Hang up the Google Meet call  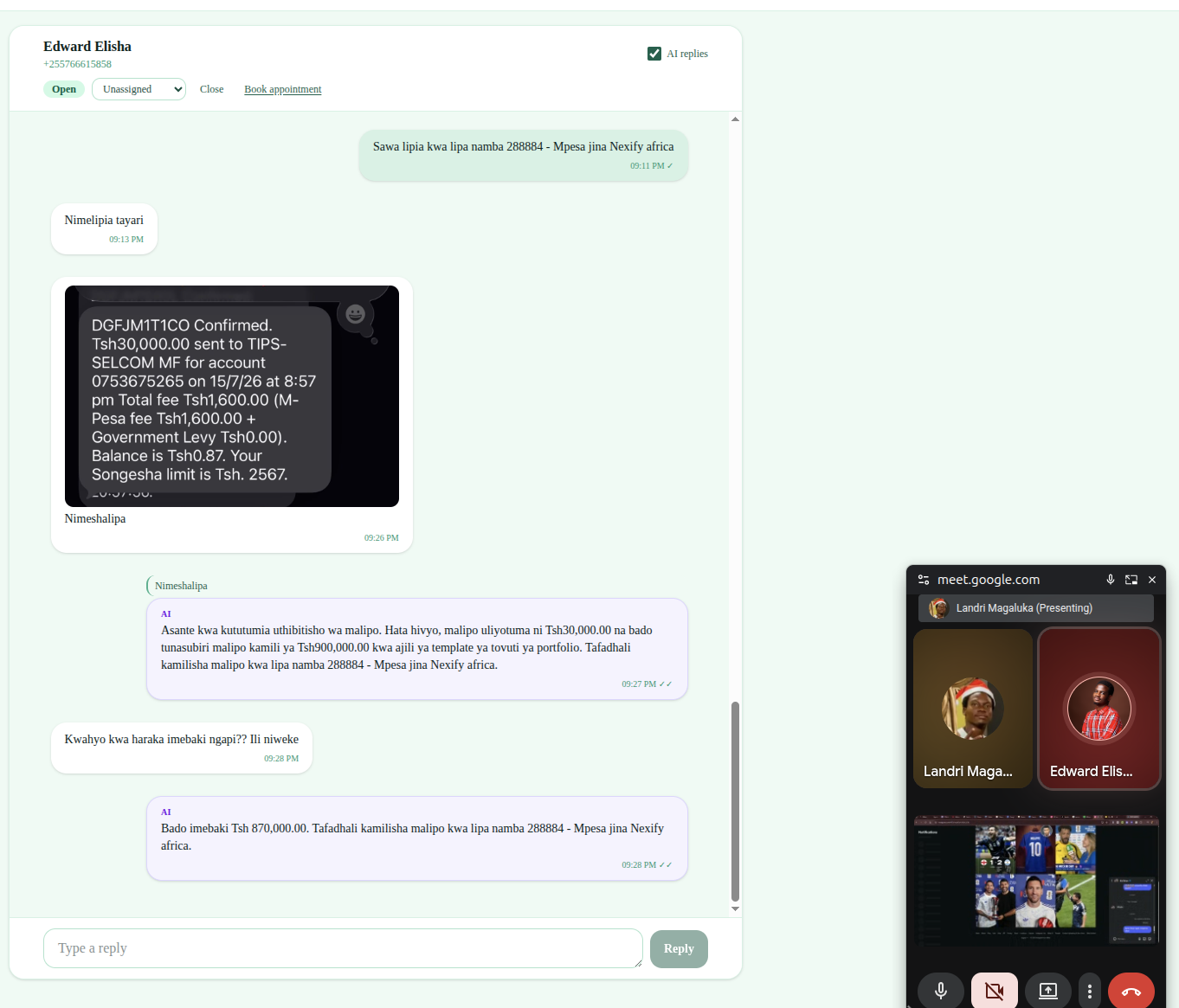point(1131,991)
